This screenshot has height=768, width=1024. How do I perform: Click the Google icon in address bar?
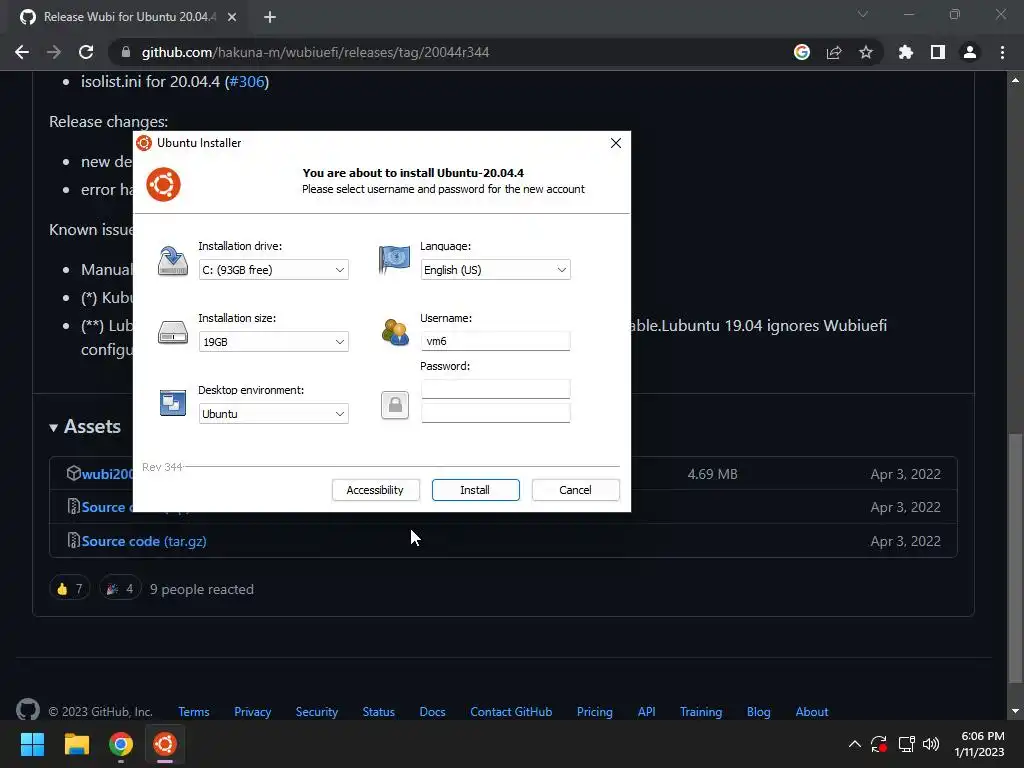pos(802,52)
